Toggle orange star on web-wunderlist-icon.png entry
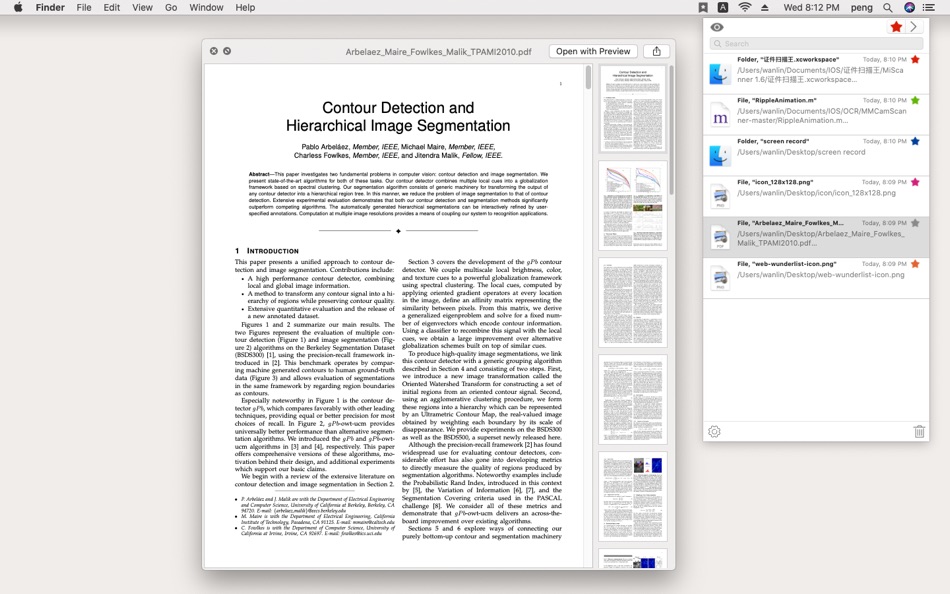The width and height of the screenshot is (950, 594). (x=915, y=264)
